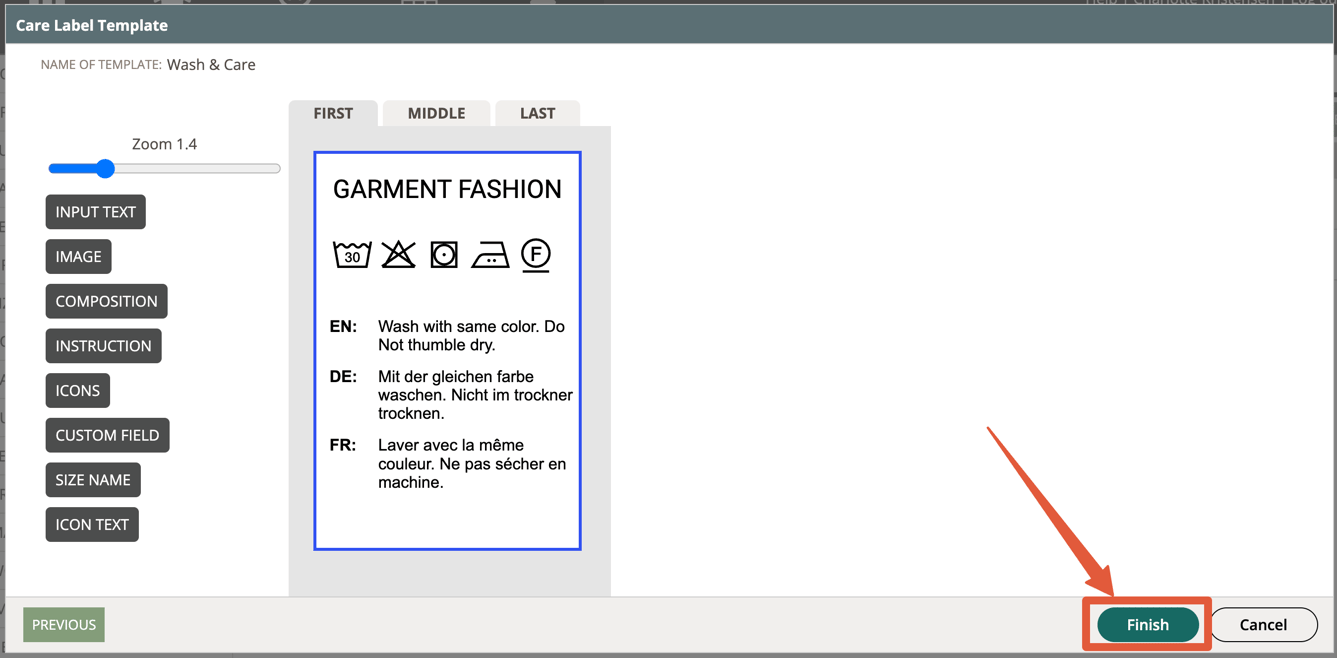Add an ICON TEXT element
Image resolution: width=1337 pixels, height=658 pixels.
point(92,524)
